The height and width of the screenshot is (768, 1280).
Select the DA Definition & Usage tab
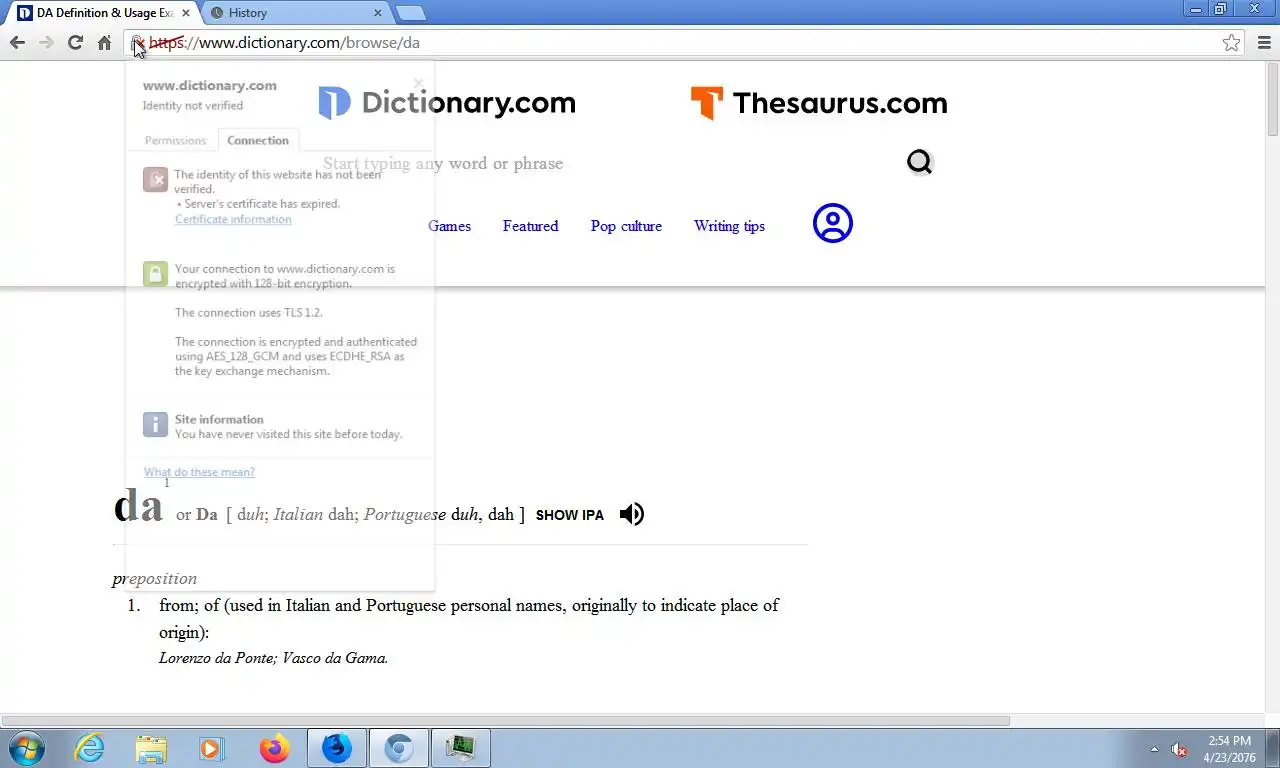pyautogui.click(x=102, y=13)
